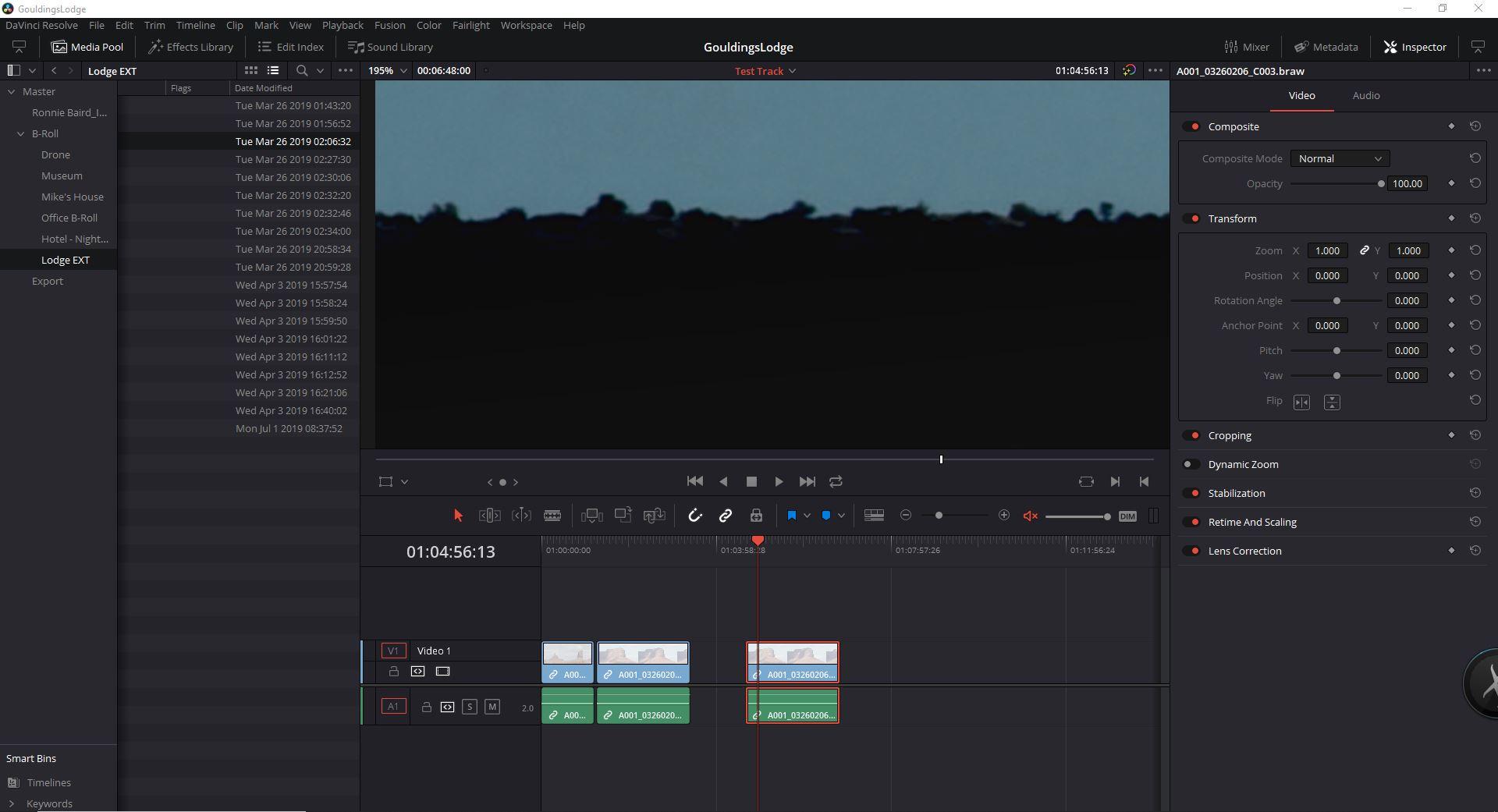Disable the Stabilization toggle
The height and width of the screenshot is (812, 1498).
coord(1191,493)
